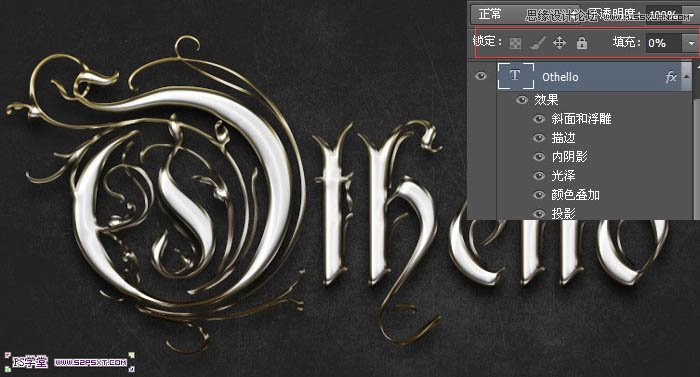
Task: Hide the Othello layer with its eye icon
Action: coord(481,76)
